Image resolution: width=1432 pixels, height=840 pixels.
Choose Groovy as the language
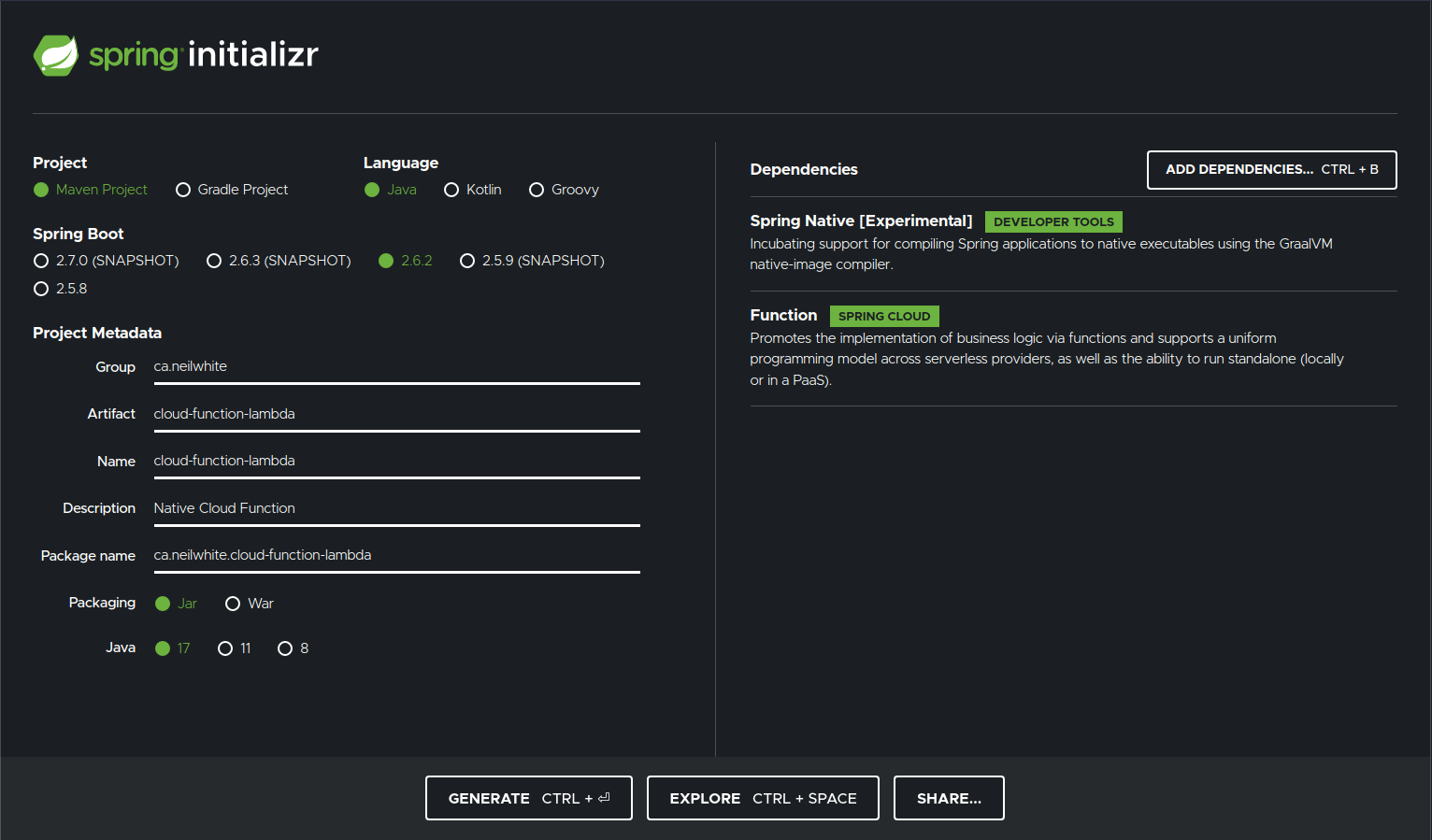[x=564, y=190]
